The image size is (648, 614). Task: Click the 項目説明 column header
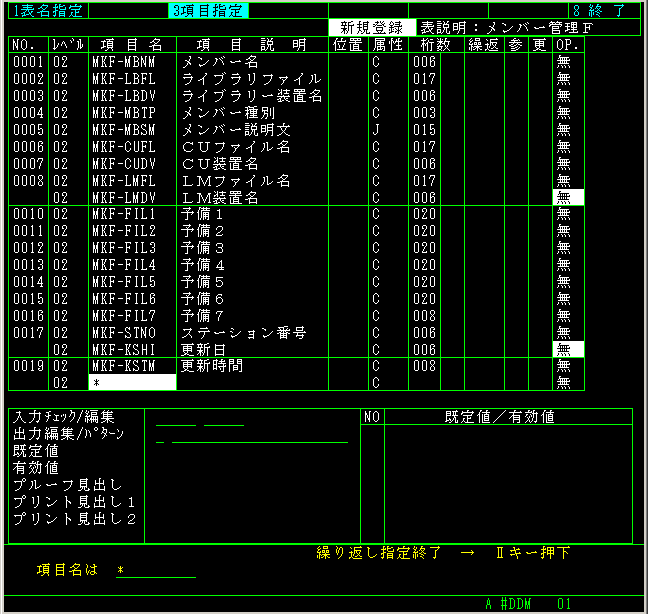pyautogui.click(x=253, y=45)
